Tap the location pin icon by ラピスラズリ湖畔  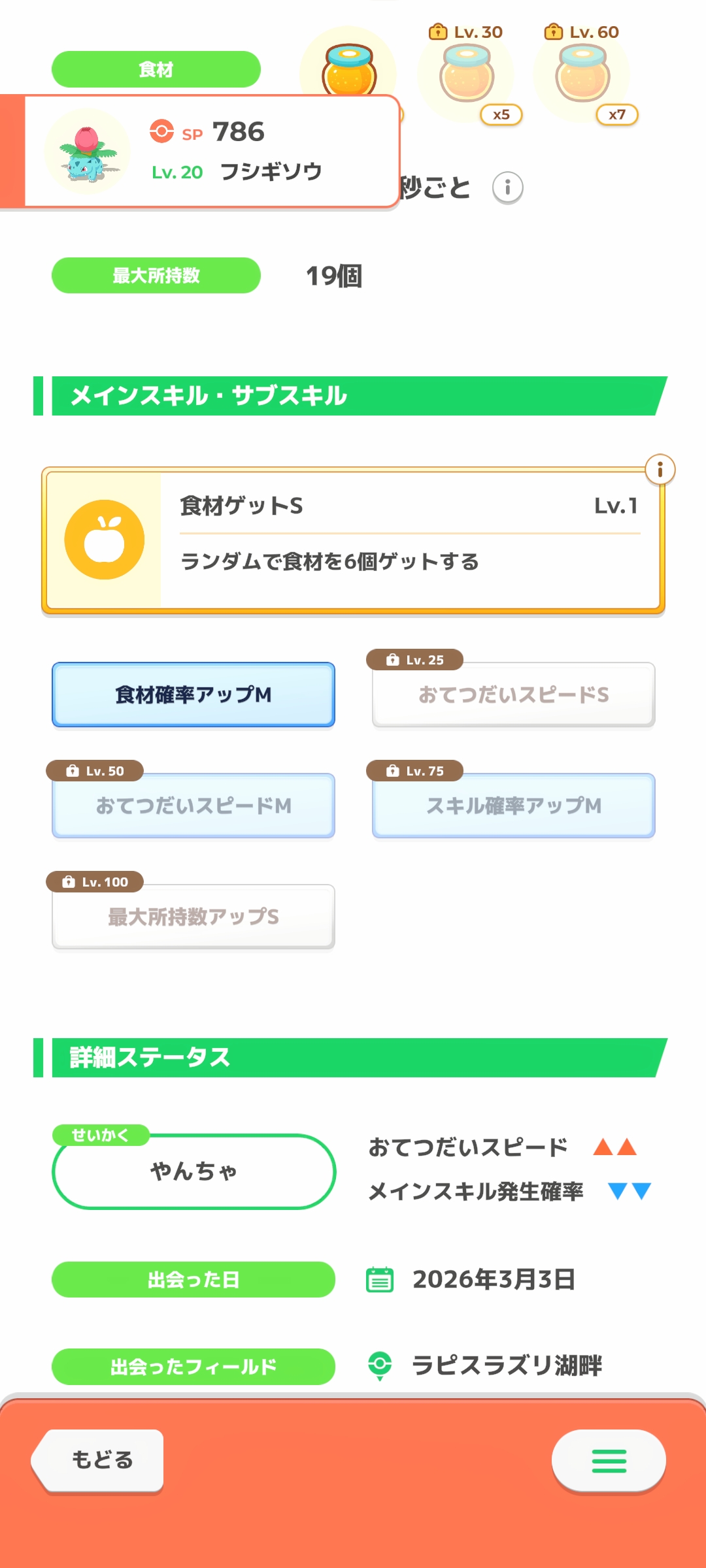(380, 1365)
